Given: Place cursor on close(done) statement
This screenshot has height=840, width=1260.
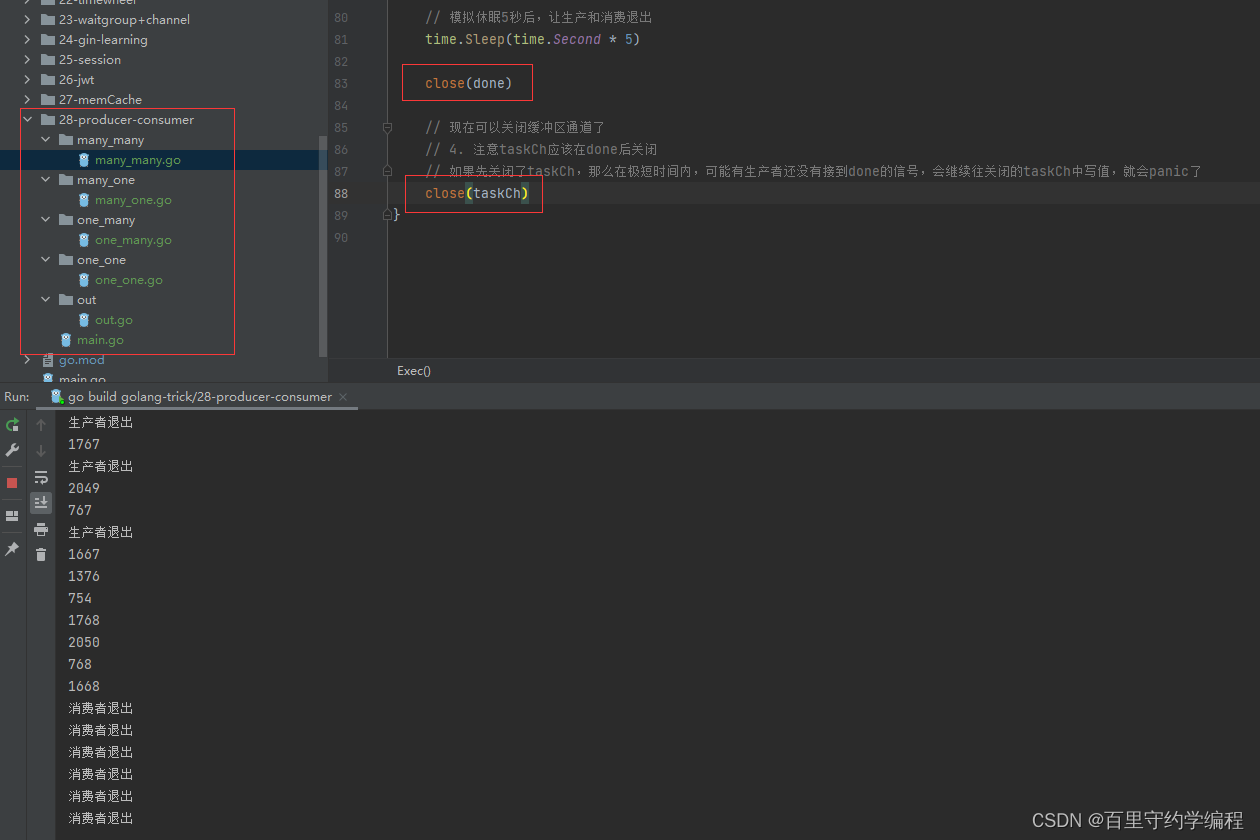Looking at the screenshot, I should (468, 84).
